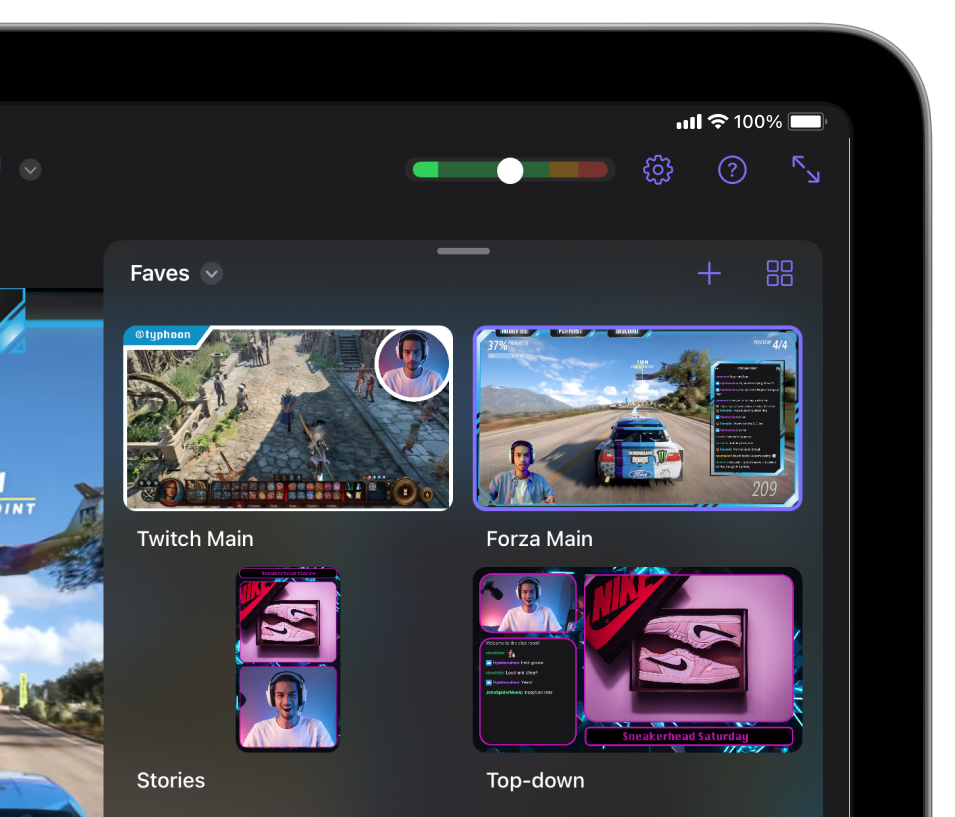Click the fullscreen expand arrows icon

pyautogui.click(x=805, y=169)
